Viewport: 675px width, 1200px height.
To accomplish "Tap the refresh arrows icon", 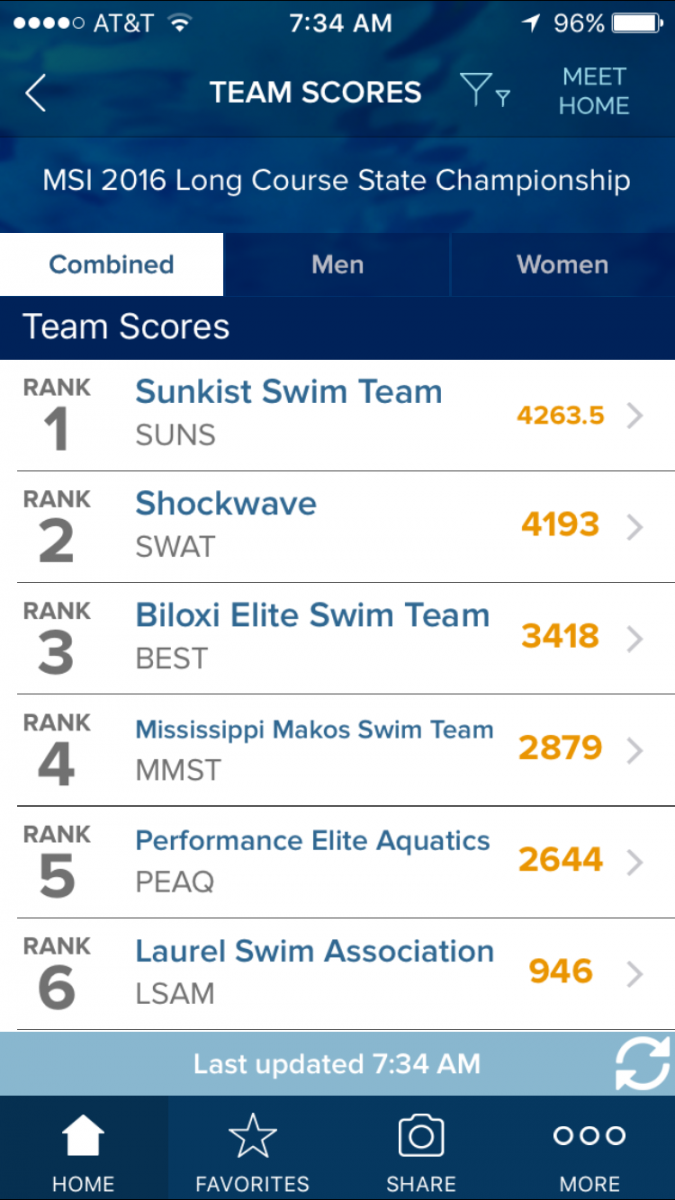I will tap(641, 1064).
